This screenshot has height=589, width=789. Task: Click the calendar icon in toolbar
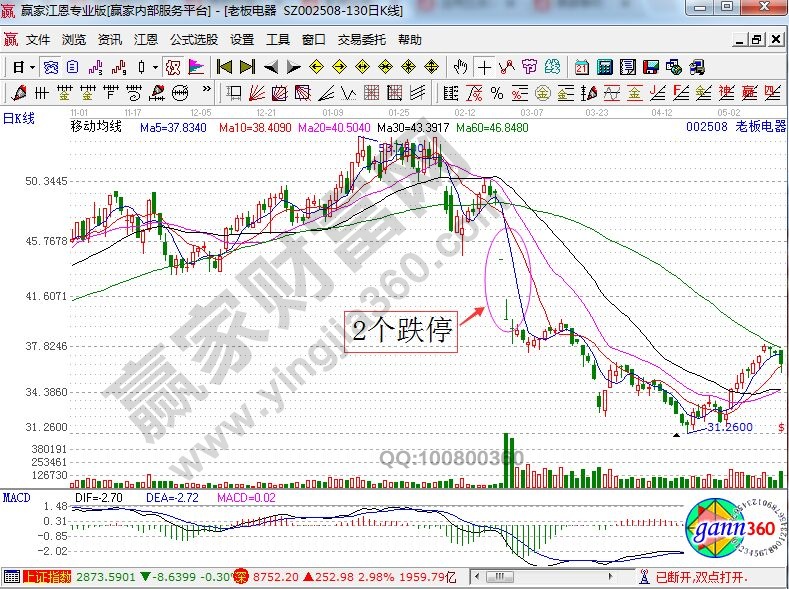click(x=582, y=67)
